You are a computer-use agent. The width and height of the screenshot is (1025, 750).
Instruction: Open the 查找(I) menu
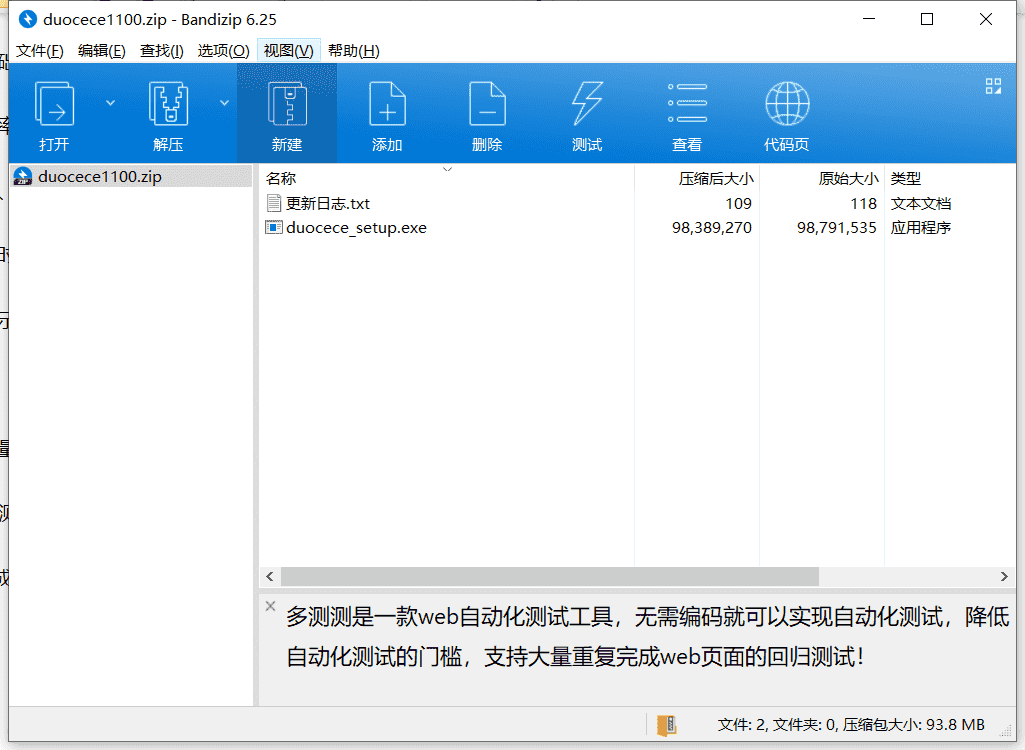tap(161, 51)
